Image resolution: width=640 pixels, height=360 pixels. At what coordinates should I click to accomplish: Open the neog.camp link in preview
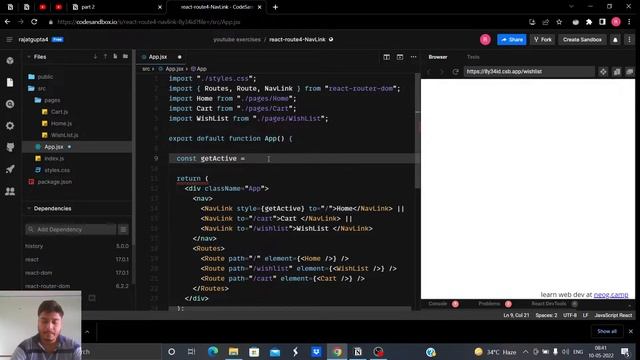[611, 295]
